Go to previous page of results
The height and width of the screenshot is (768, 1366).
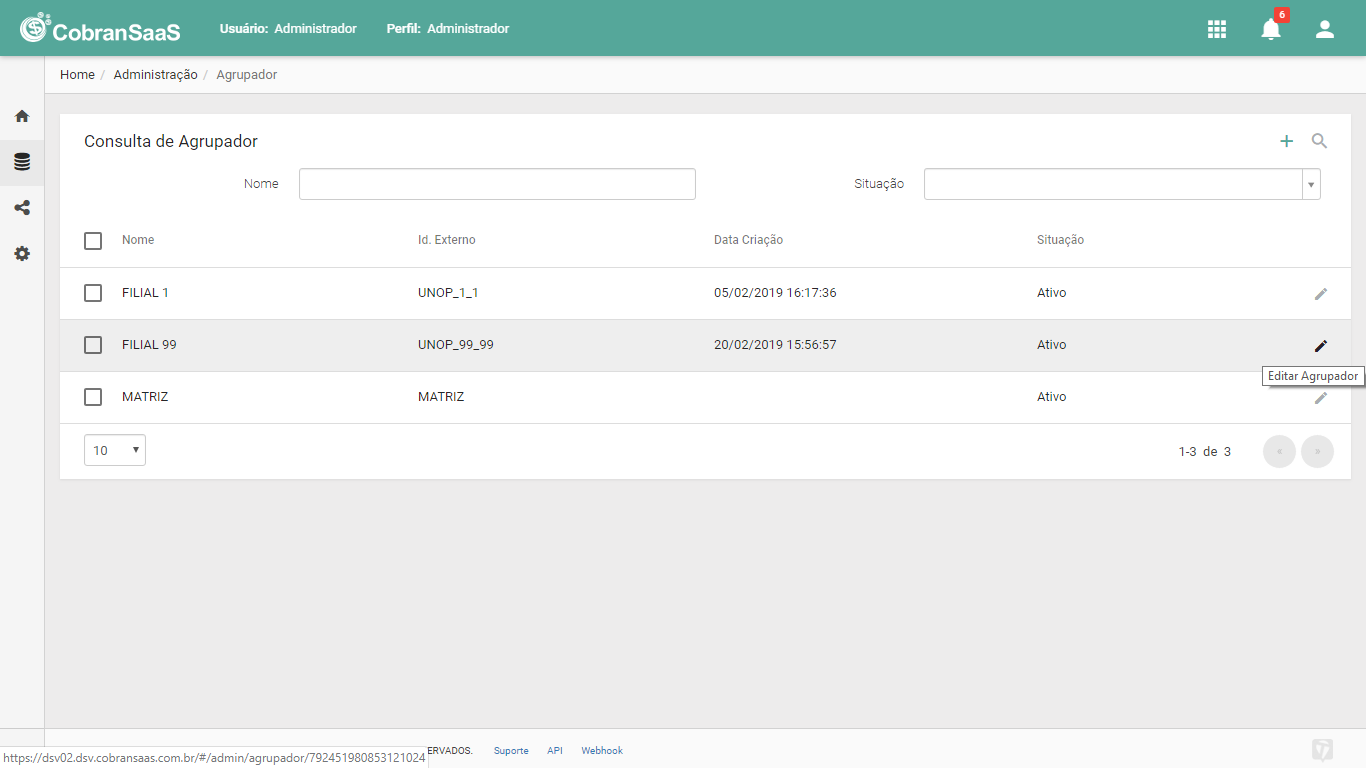1279,451
